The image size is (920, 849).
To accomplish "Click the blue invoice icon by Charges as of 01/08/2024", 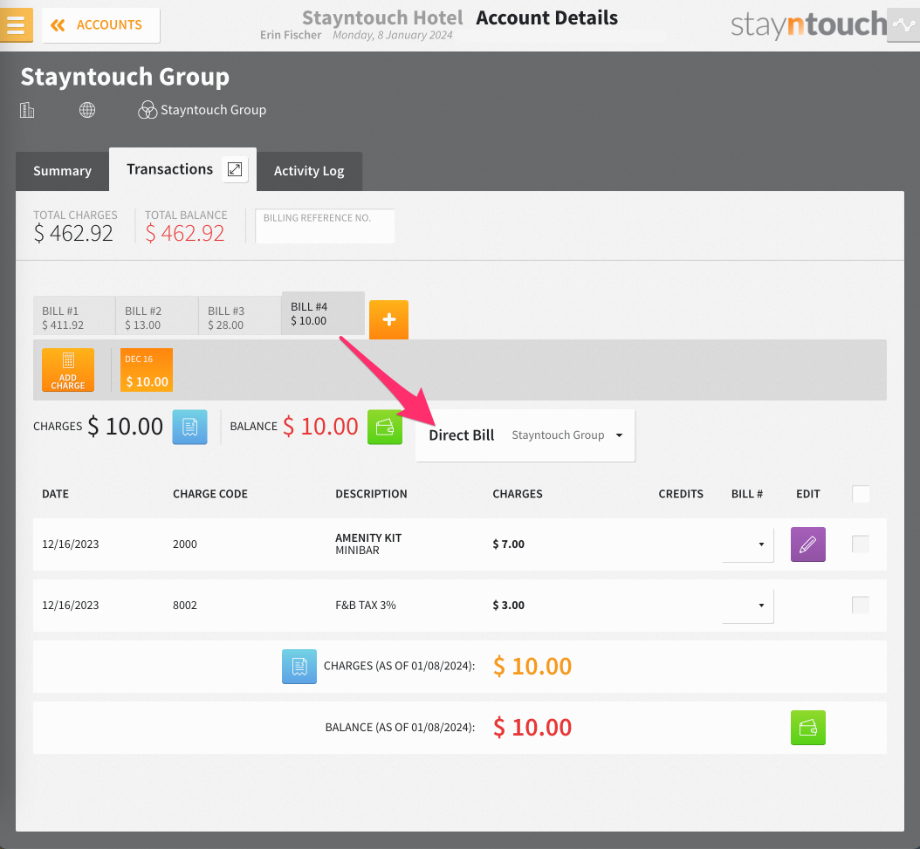I will coord(299,667).
